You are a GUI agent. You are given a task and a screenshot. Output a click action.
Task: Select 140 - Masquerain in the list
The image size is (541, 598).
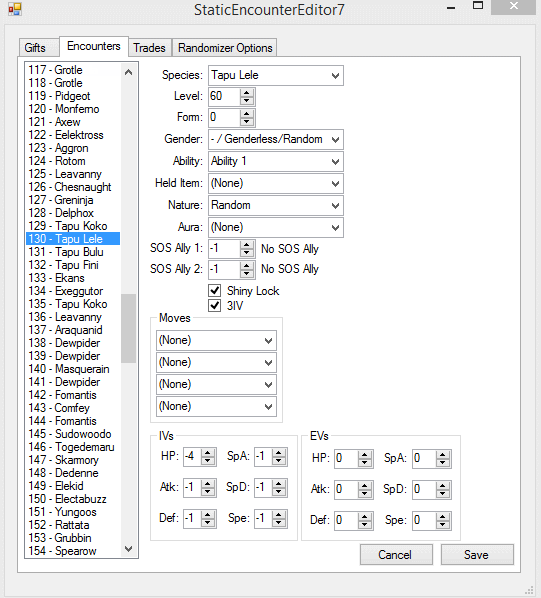(x=73, y=369)
